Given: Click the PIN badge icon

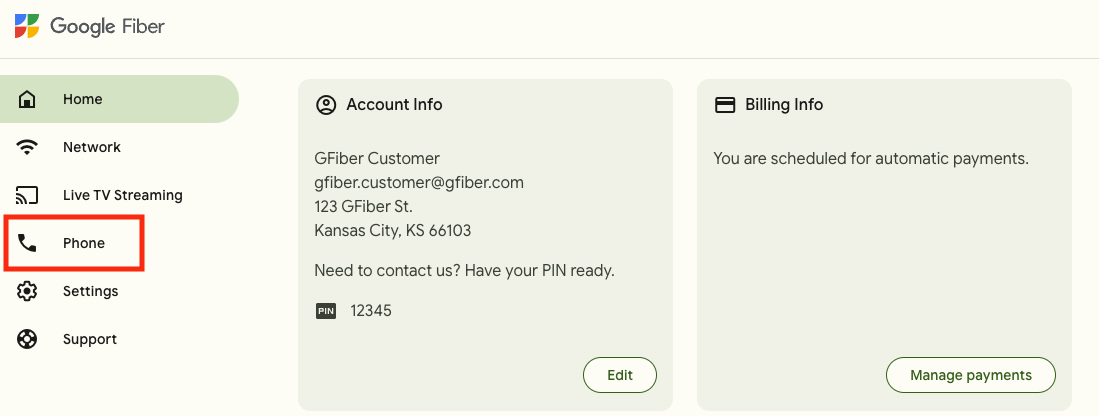Looking at the screenshot, I should point(326,311).
